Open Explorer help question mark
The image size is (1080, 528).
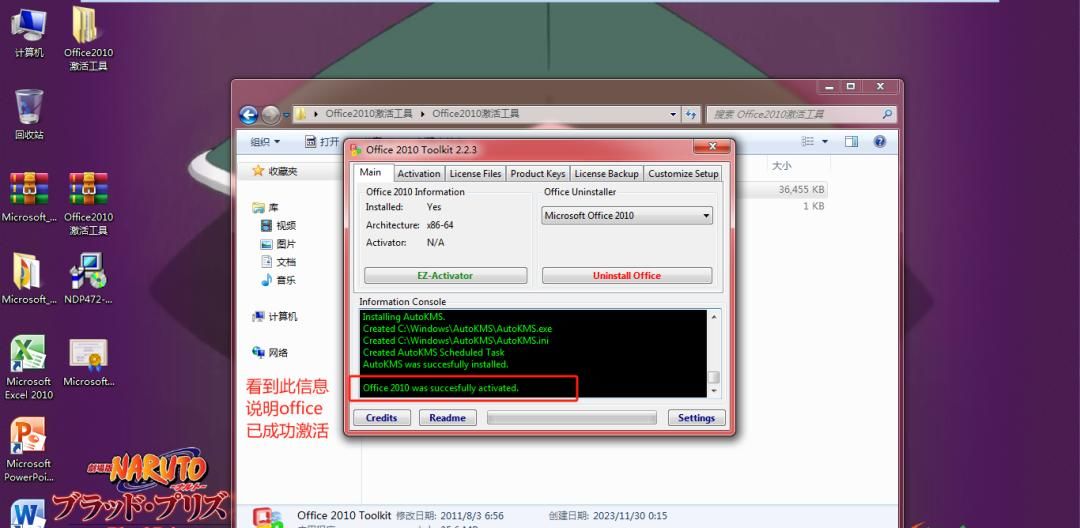pyautogui.click(x=880, y=141)
